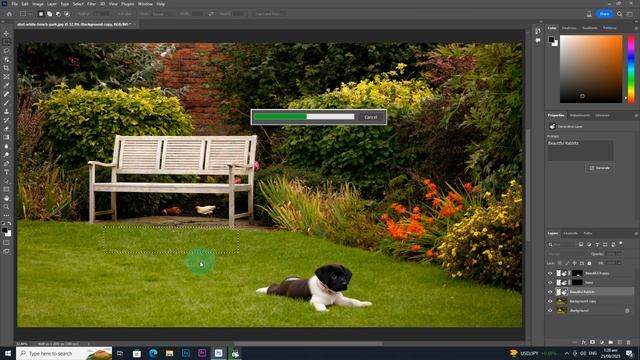Viewport: 640px width, 360px height.
Task: Click the Windows taskbar search box
Action: pyautogui.click(x=64, y=353)
